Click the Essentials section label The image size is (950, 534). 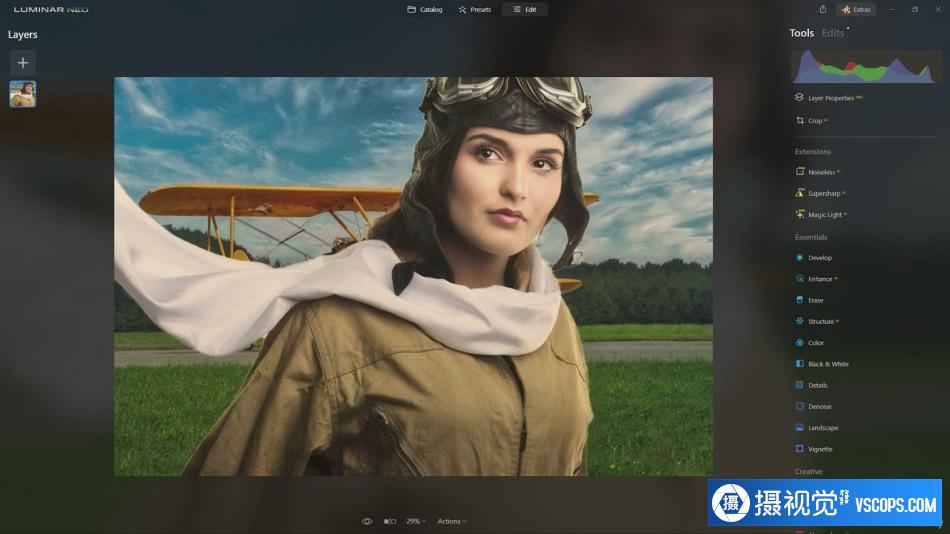[811, 237]
